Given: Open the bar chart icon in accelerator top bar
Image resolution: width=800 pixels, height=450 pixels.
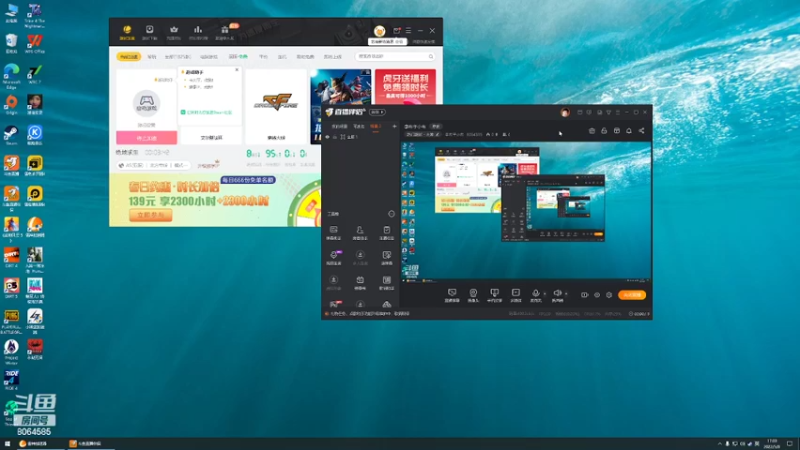Looking at the screenshot, I should coord(198,30).
